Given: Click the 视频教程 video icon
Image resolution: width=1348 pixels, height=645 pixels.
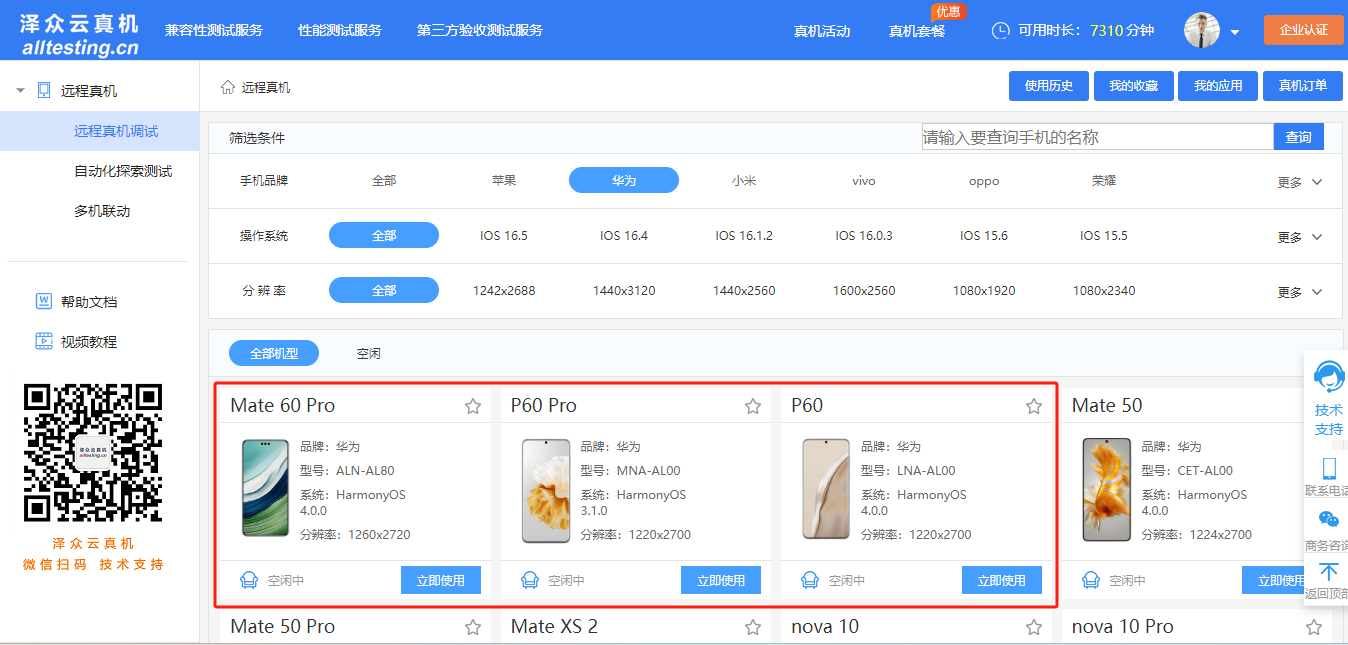Looking at the screenshot, I should click(44, 341).
